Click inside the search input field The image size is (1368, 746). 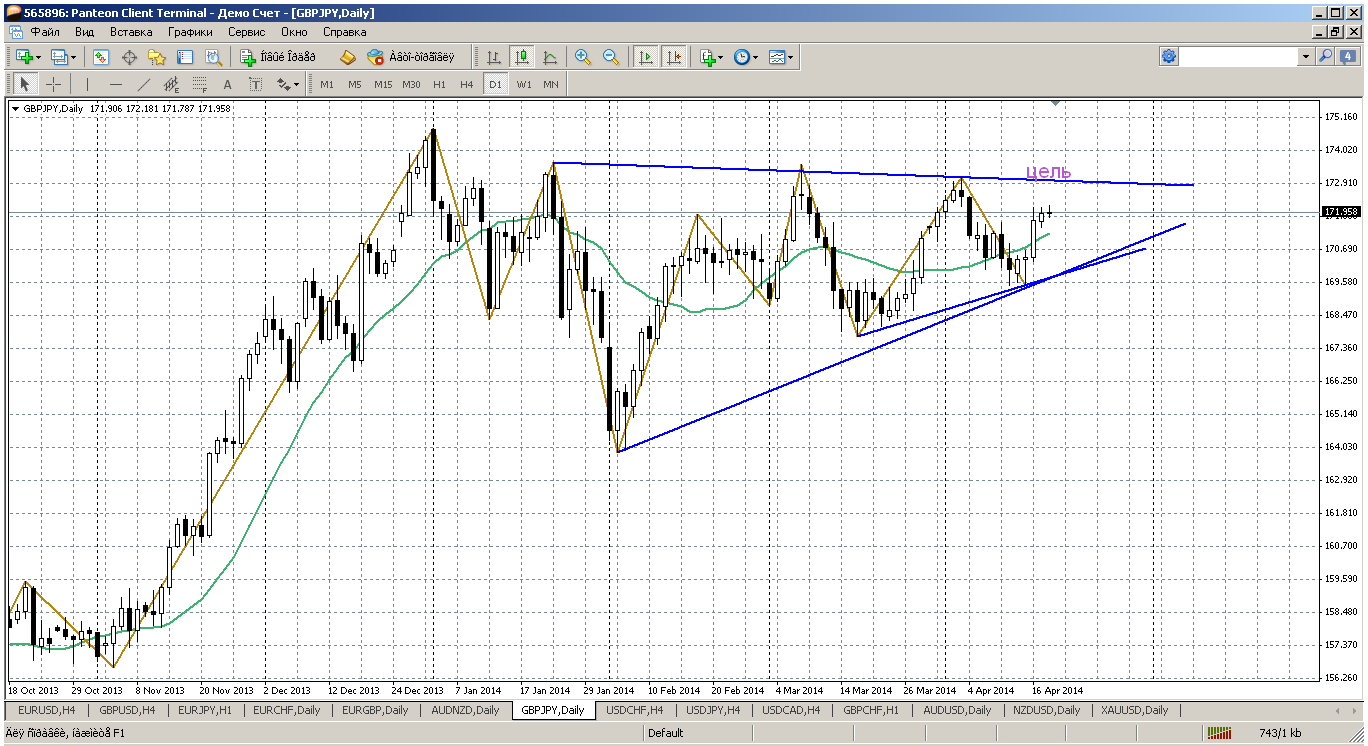pyautogui.click(x=1239, y=57)
